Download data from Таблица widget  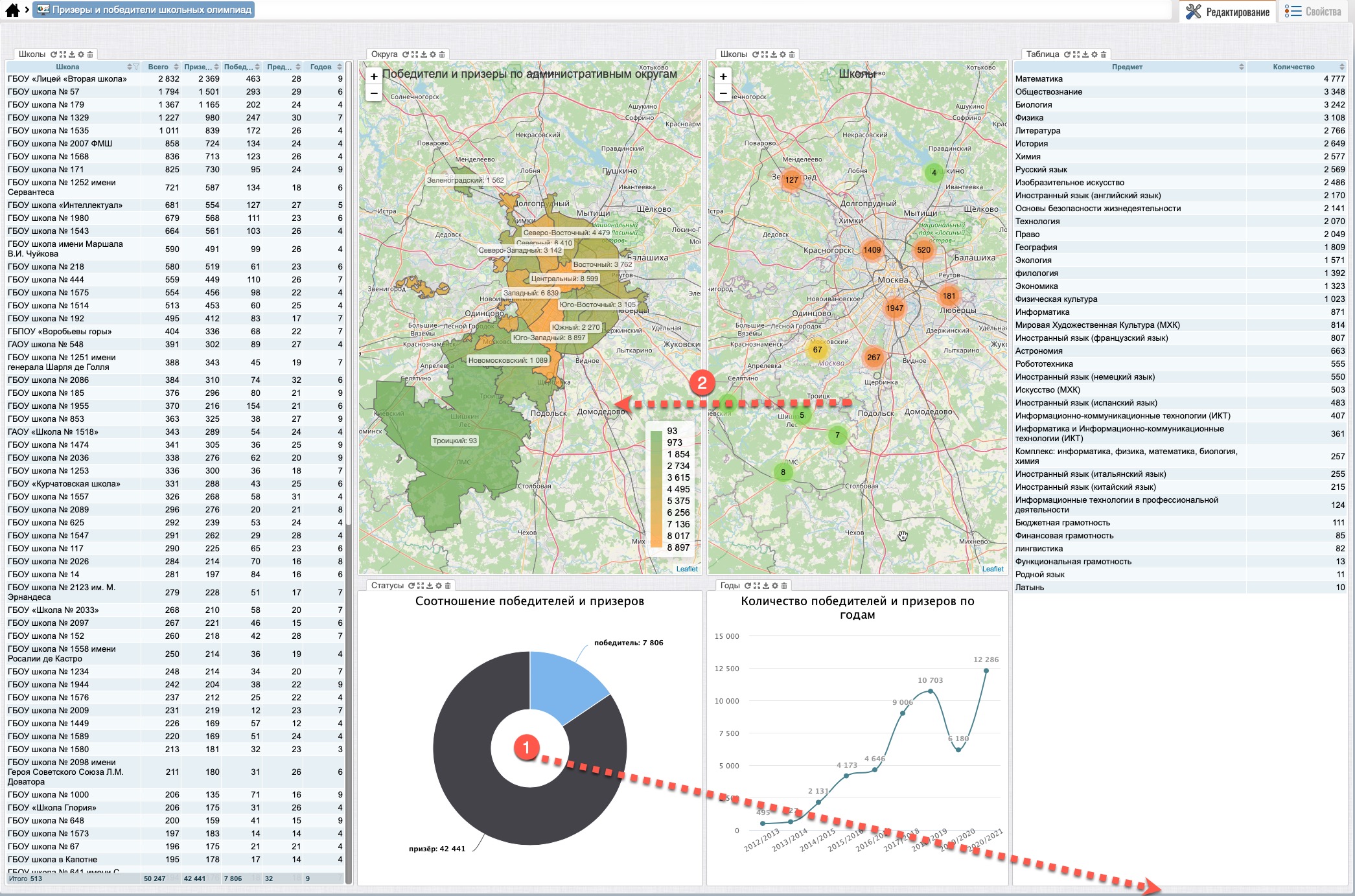point(1085,54)
